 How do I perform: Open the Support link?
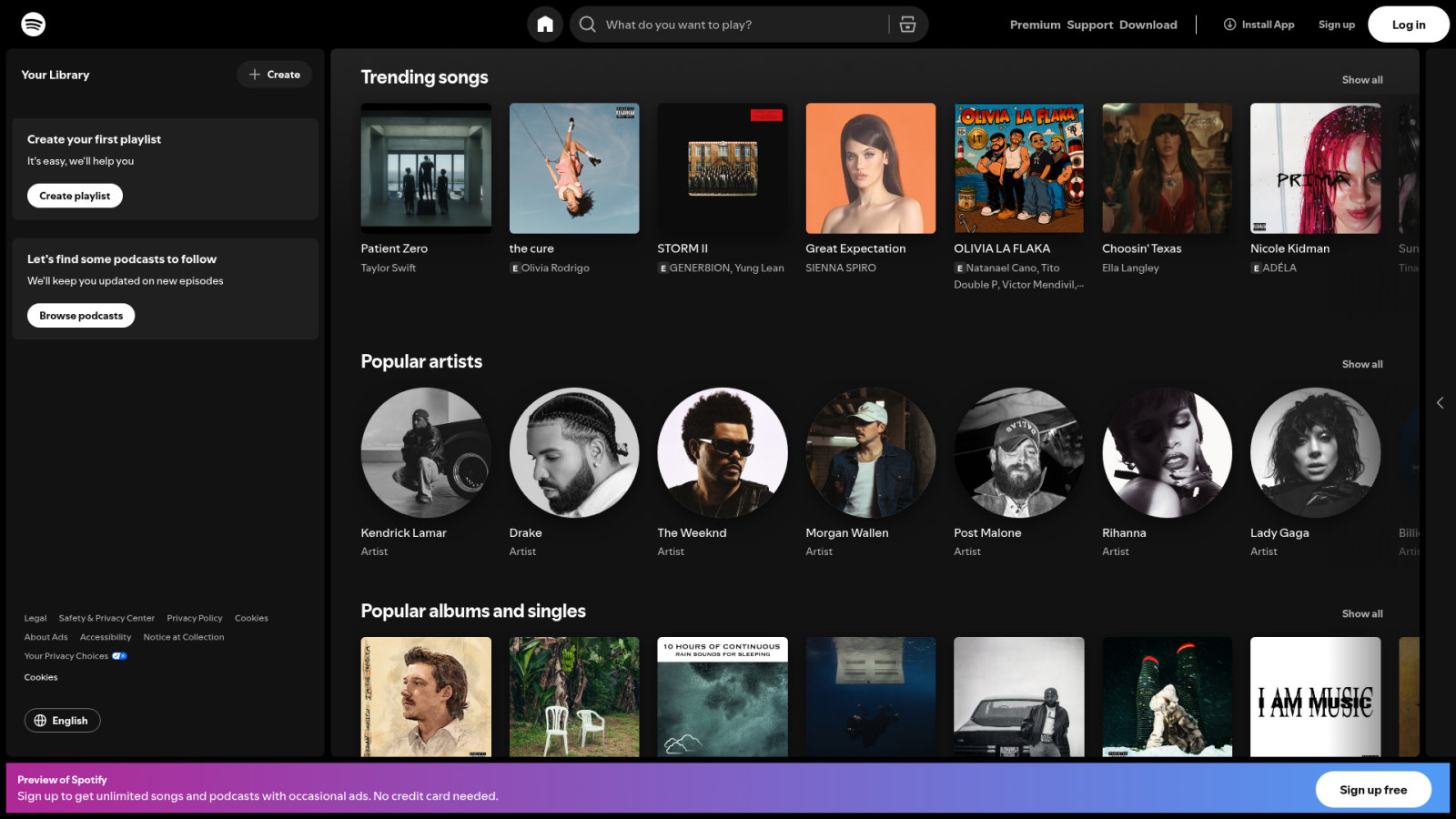point(1090,25)
